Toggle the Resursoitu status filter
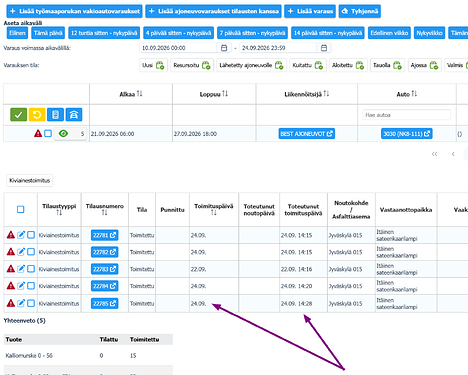 pos(192,65)
